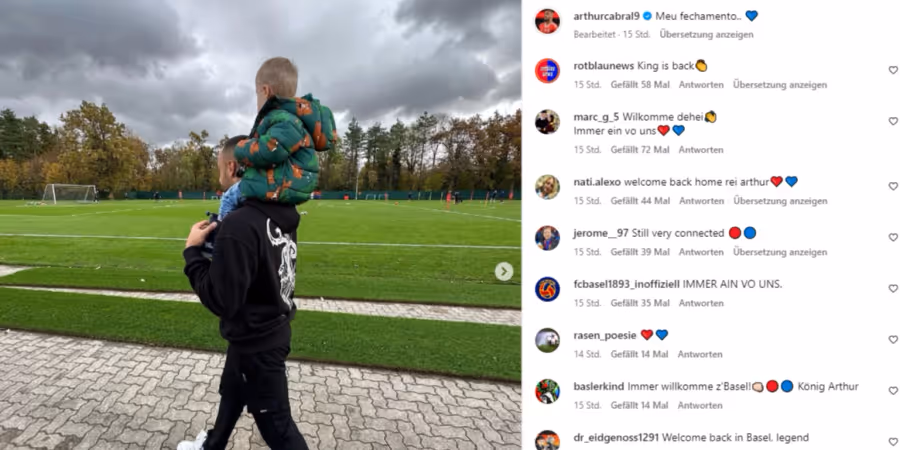The image size is (900, 450).
Task: Click Antworten under rasen_poesie's comment
Action: (x=700, y=354)
